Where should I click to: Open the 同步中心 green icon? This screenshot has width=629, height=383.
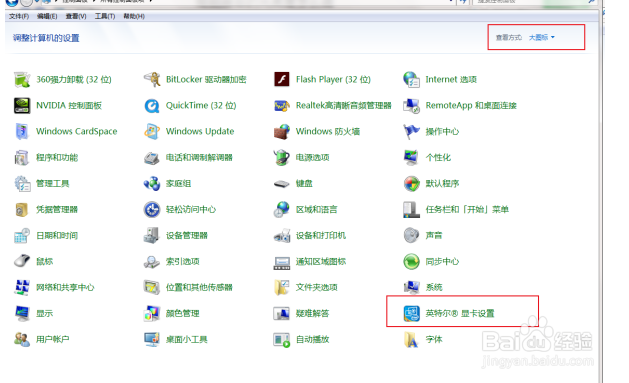412,261
